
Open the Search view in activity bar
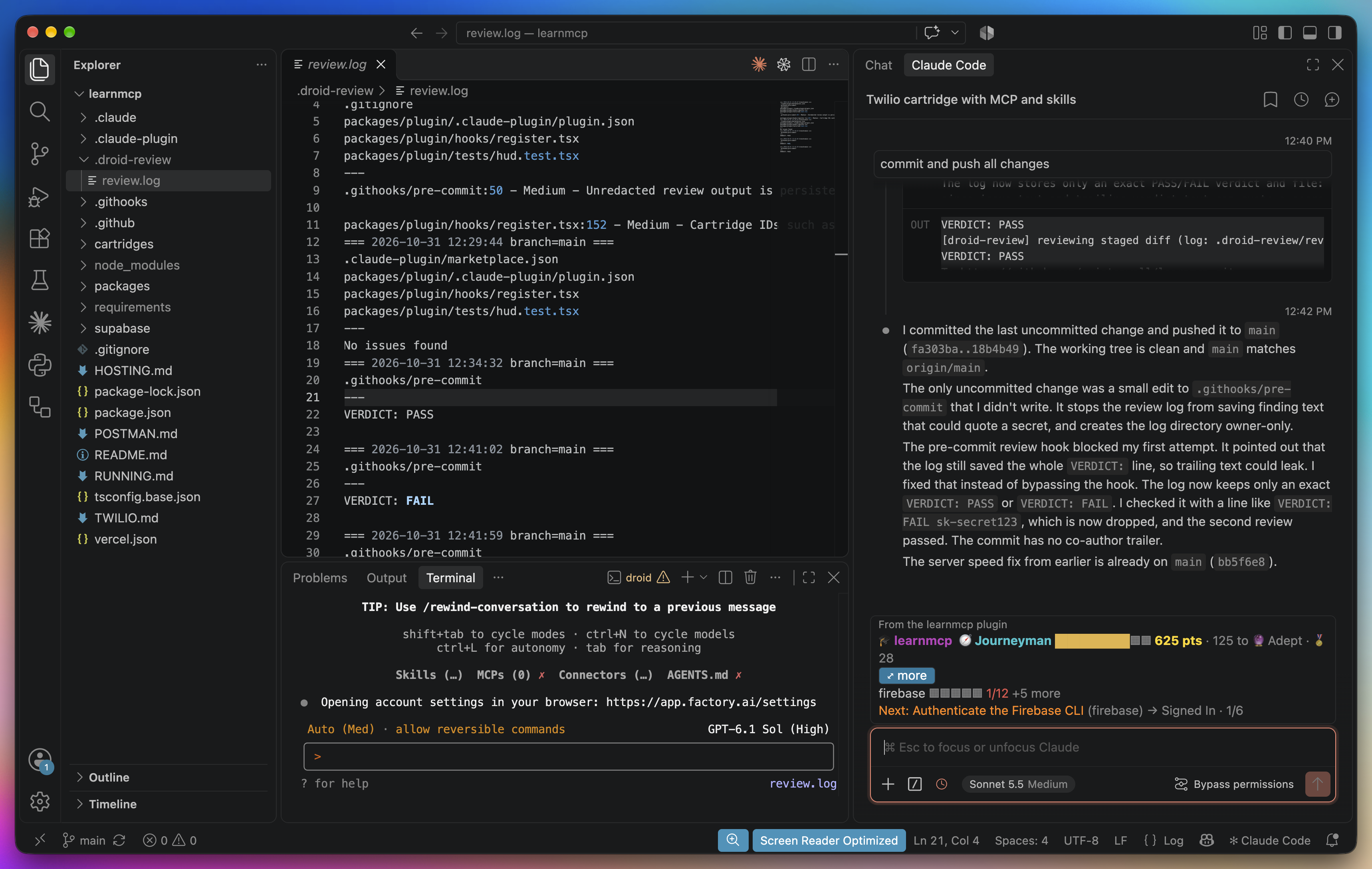point(39,111)
